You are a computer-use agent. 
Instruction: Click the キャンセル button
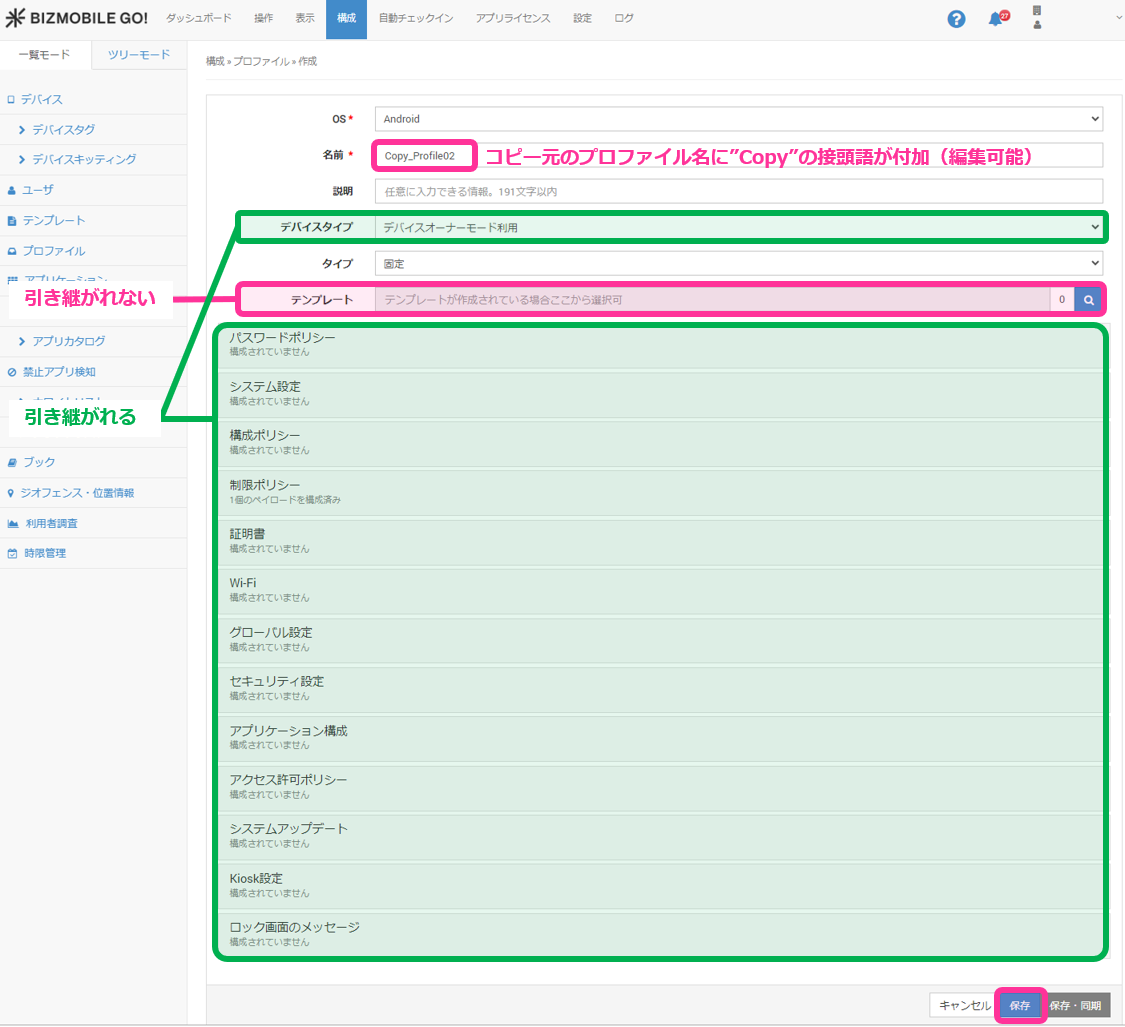point(962,1006)
